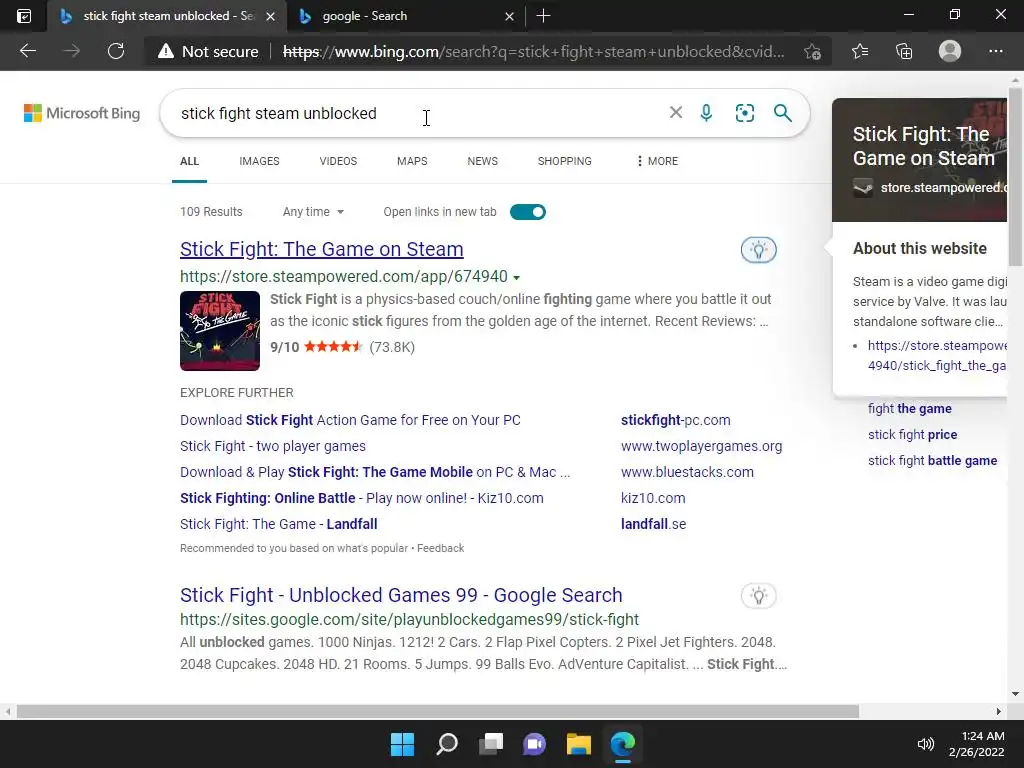Open Download Stick Fight Action Game link
Image resolution: width=1024 pixels, height=768 pixels.
tap(350, 420)
